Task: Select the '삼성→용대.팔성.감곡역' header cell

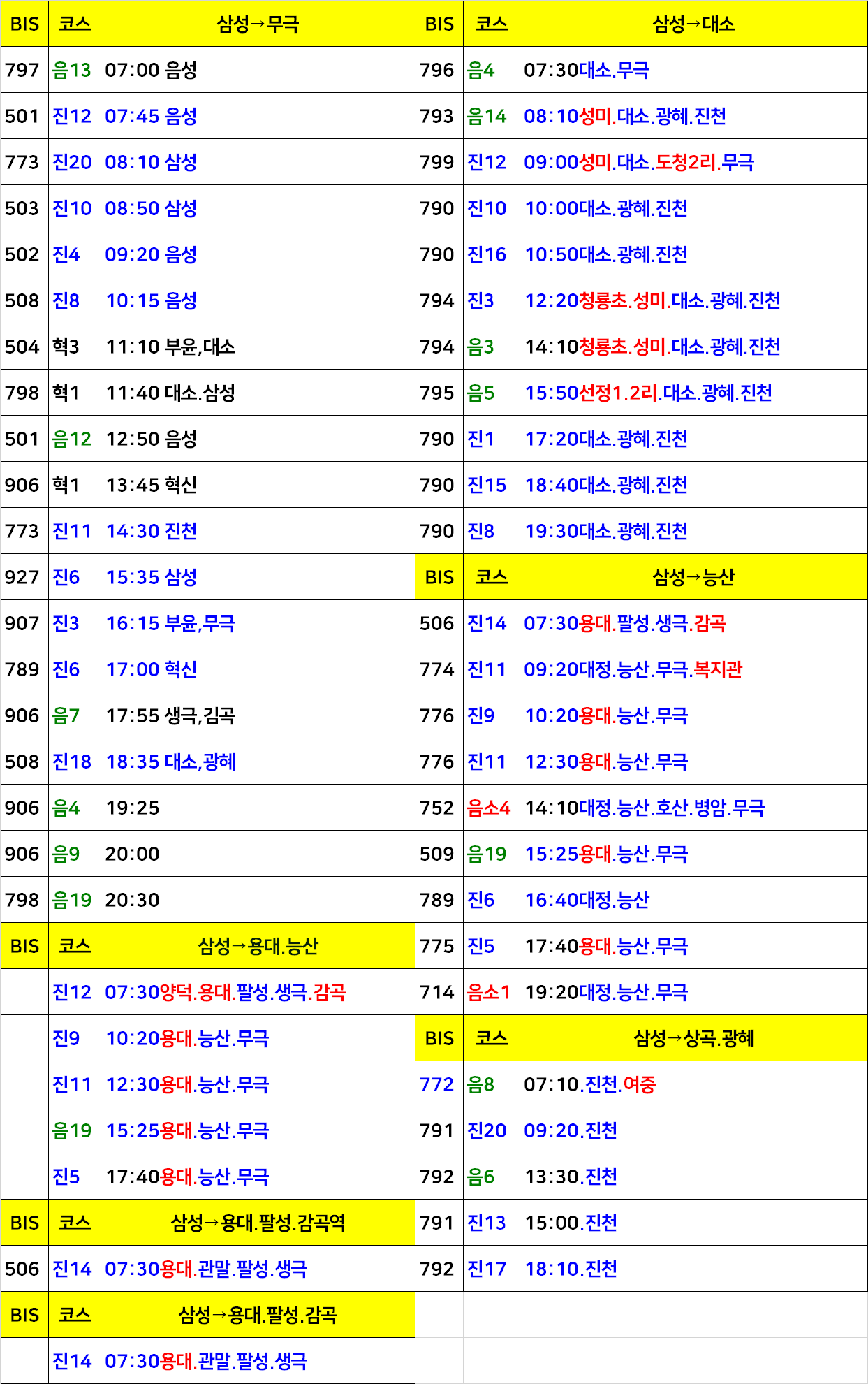Action: coord(258,1223)
